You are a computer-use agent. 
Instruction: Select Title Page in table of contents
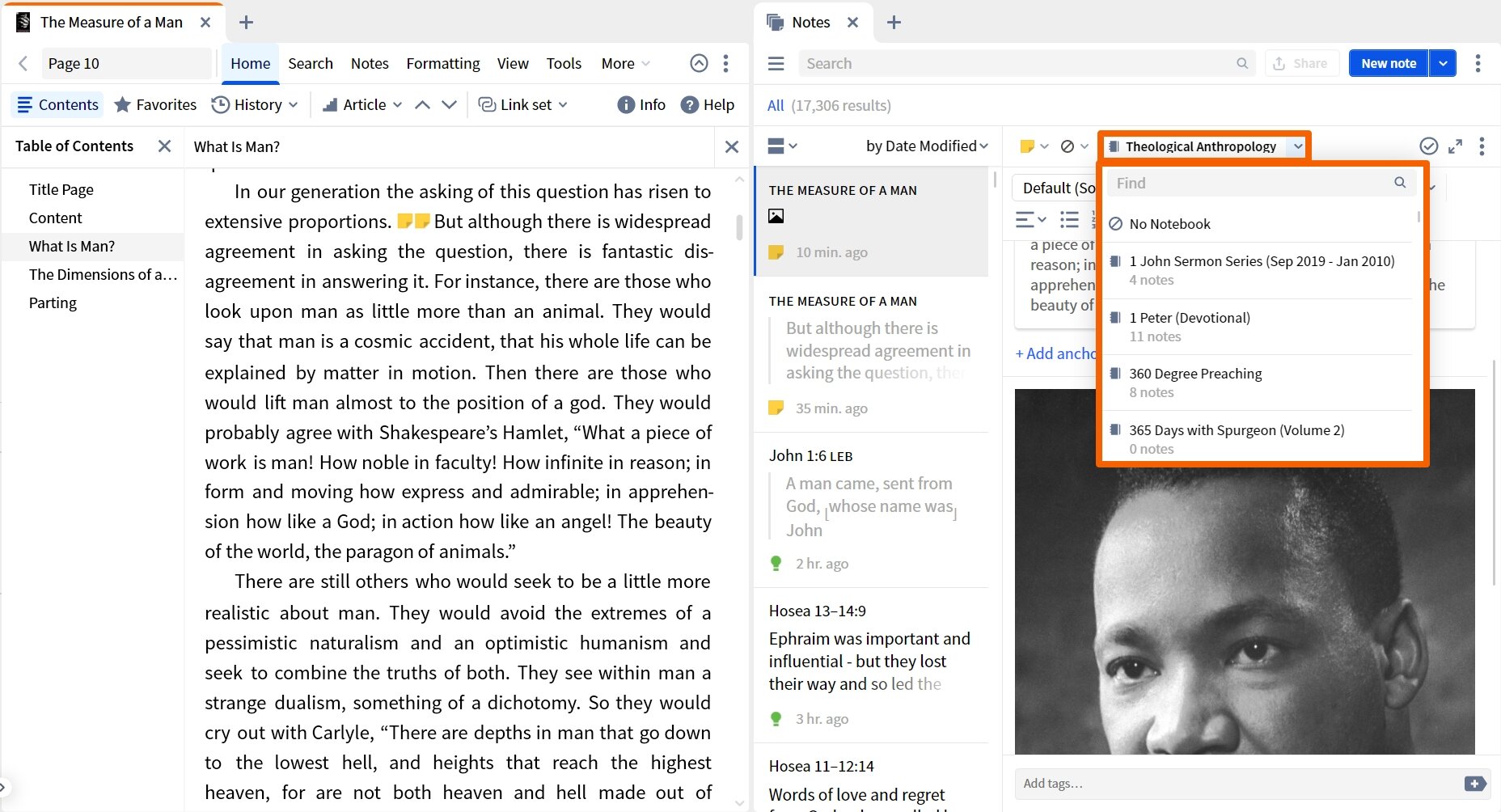[x=61, y=189]
